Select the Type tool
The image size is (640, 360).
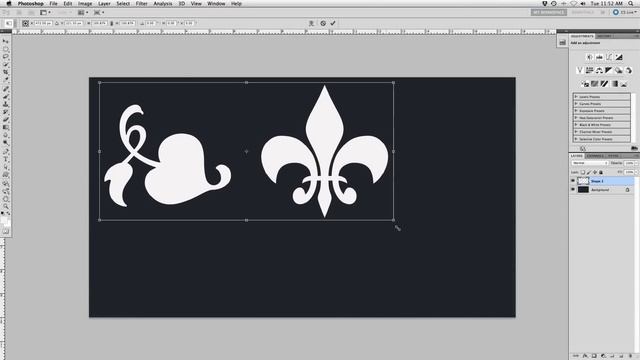[x=6, y=158]
